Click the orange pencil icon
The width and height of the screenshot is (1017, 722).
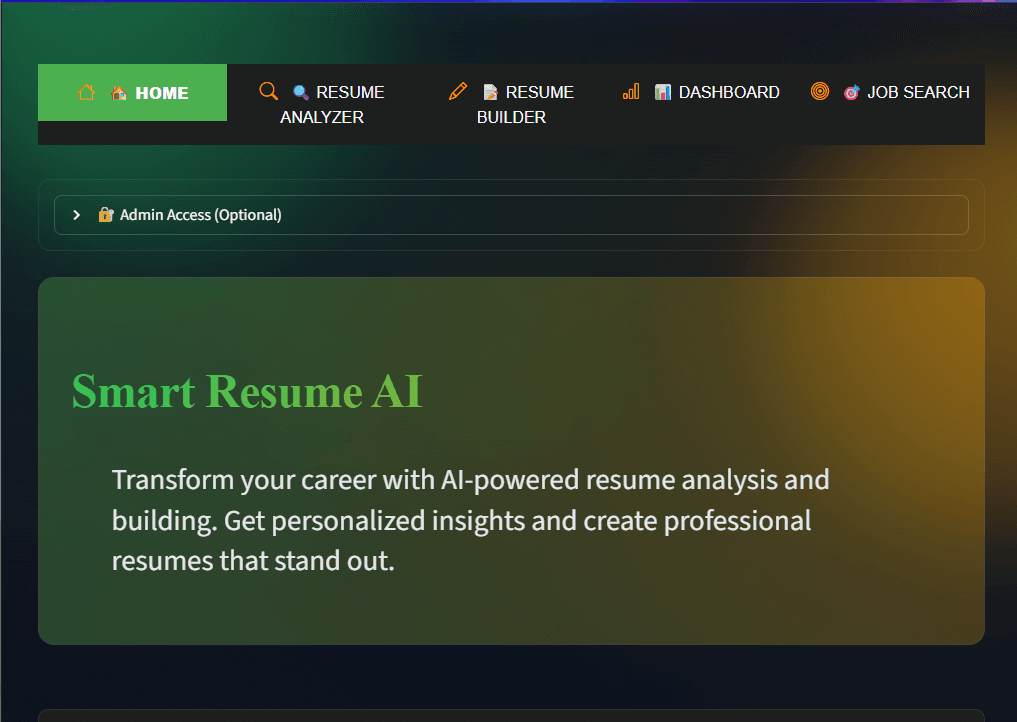[x=458, y=91]
